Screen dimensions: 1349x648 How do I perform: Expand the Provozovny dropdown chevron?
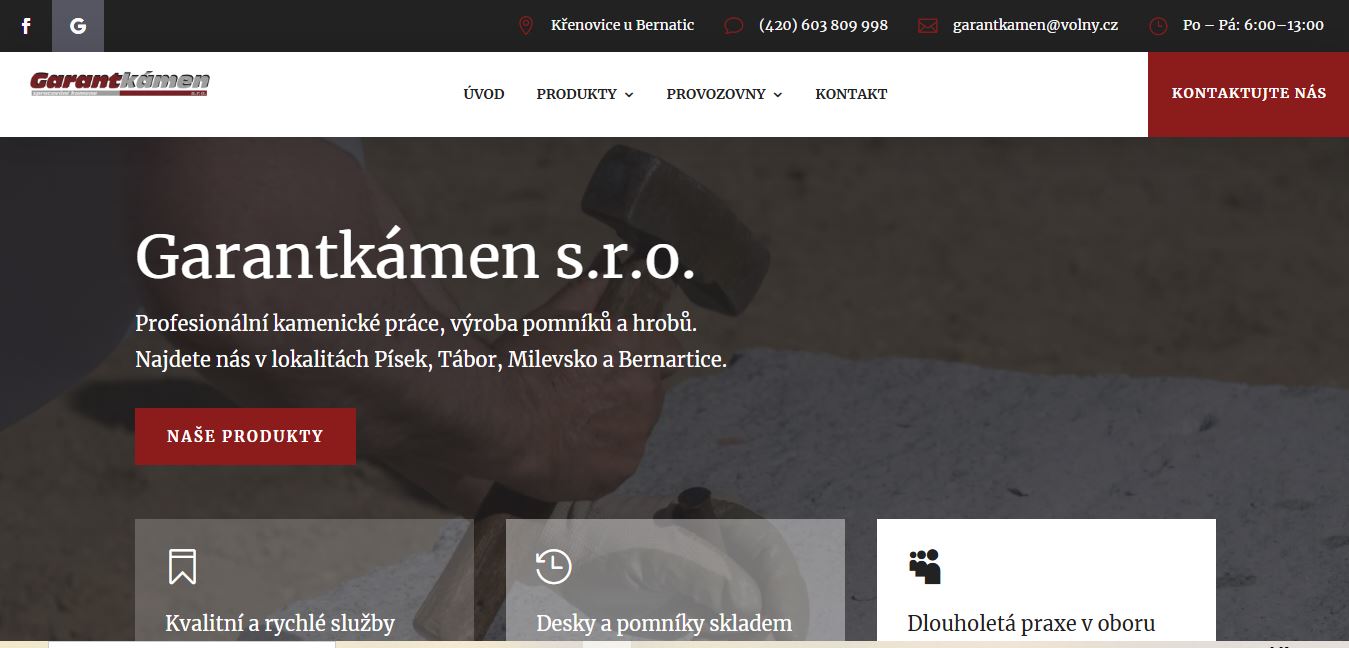[778, 95]
